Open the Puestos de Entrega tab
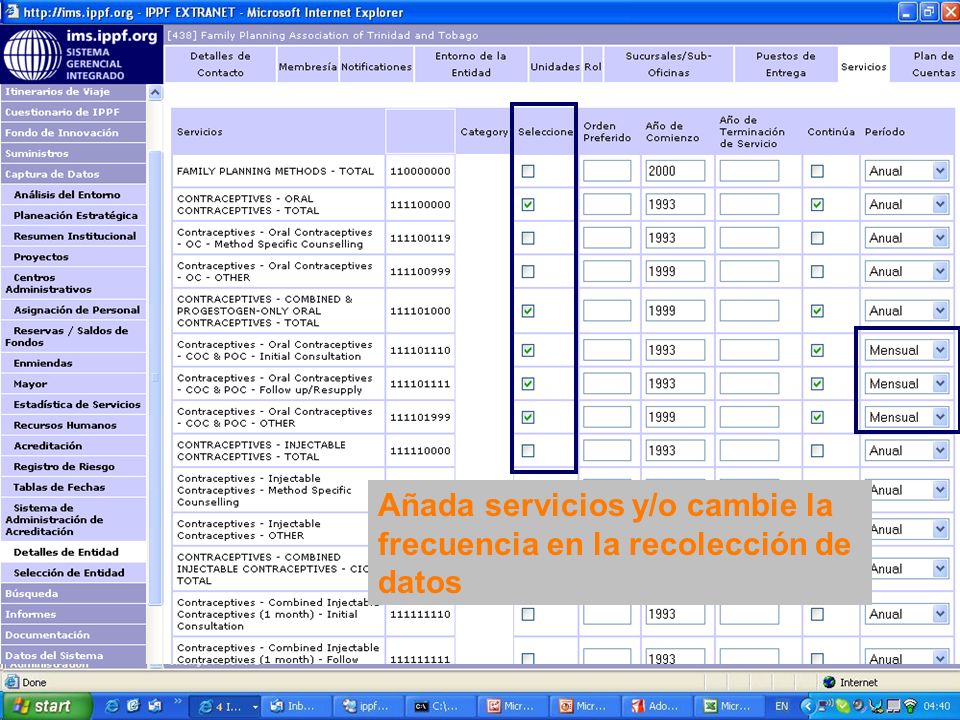960x720 pixels. 786,64
